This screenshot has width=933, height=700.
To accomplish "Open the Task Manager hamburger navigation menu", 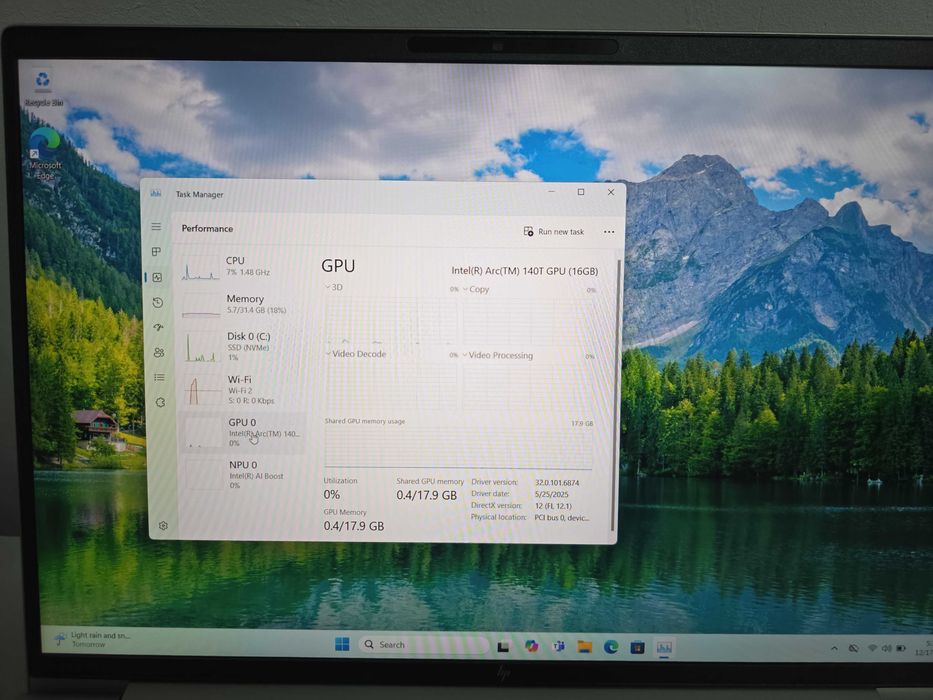I will pyautogui.click(x=156, y=227).
